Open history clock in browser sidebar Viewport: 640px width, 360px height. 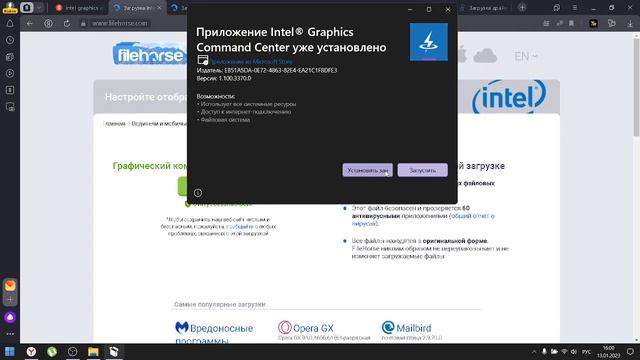click(10, 40)
